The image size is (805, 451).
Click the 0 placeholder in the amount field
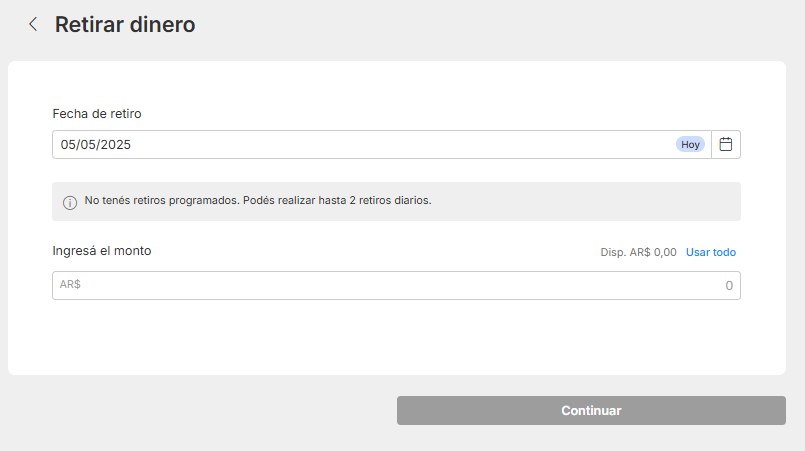[729, 286]
